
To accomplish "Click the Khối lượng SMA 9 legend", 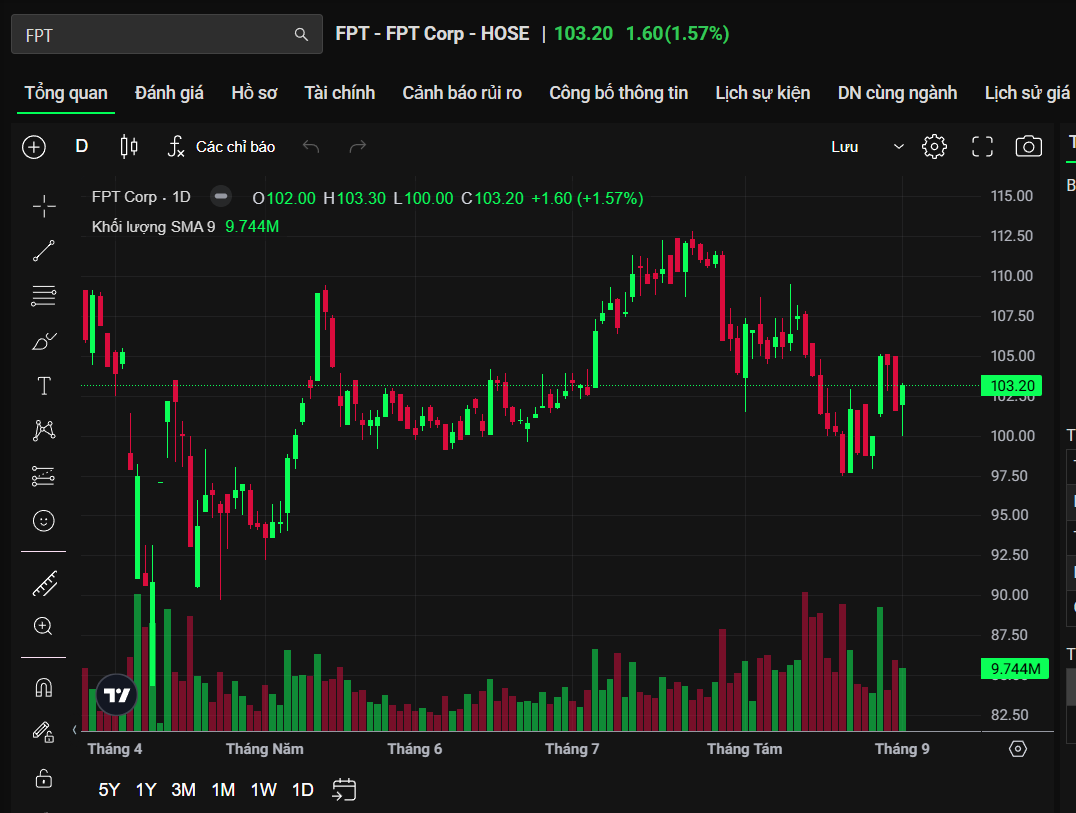I will [154, 226].
